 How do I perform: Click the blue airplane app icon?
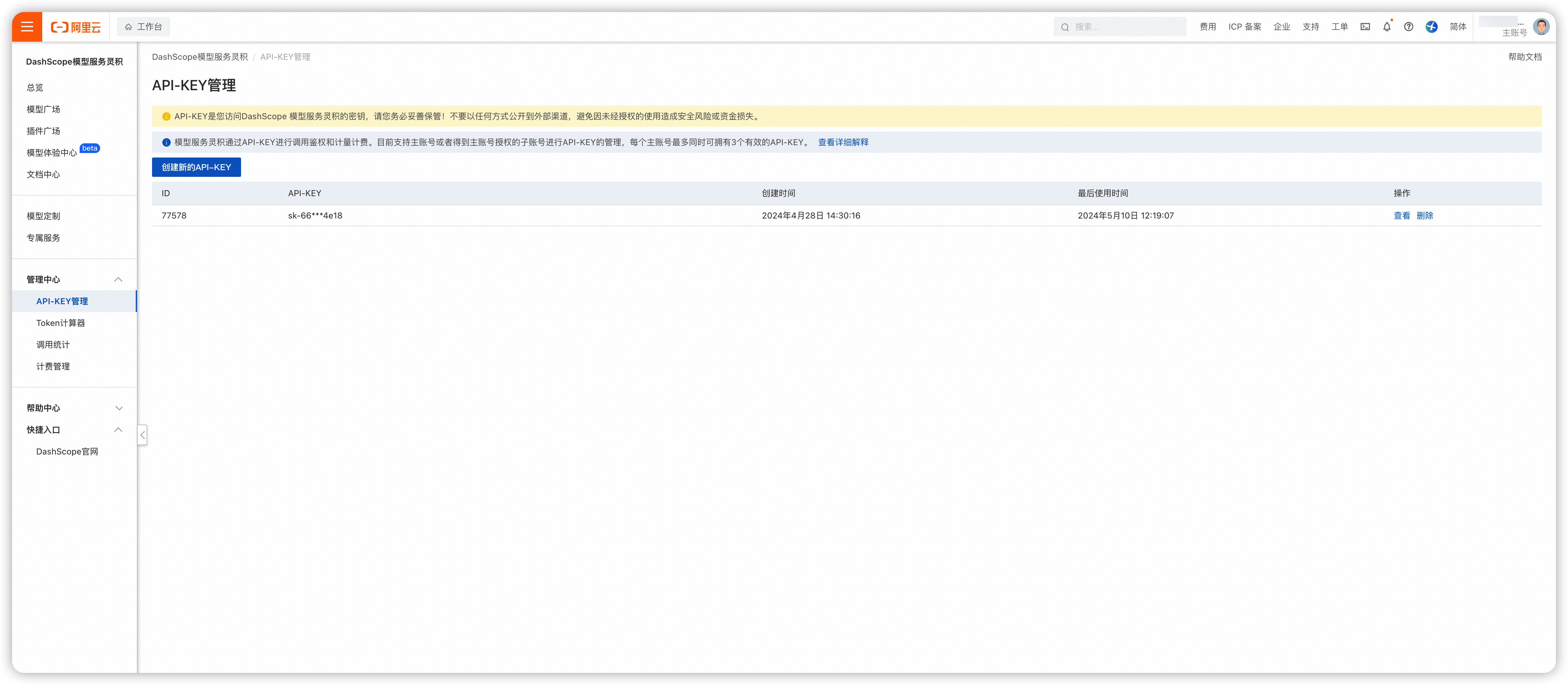click(1432, 27)
